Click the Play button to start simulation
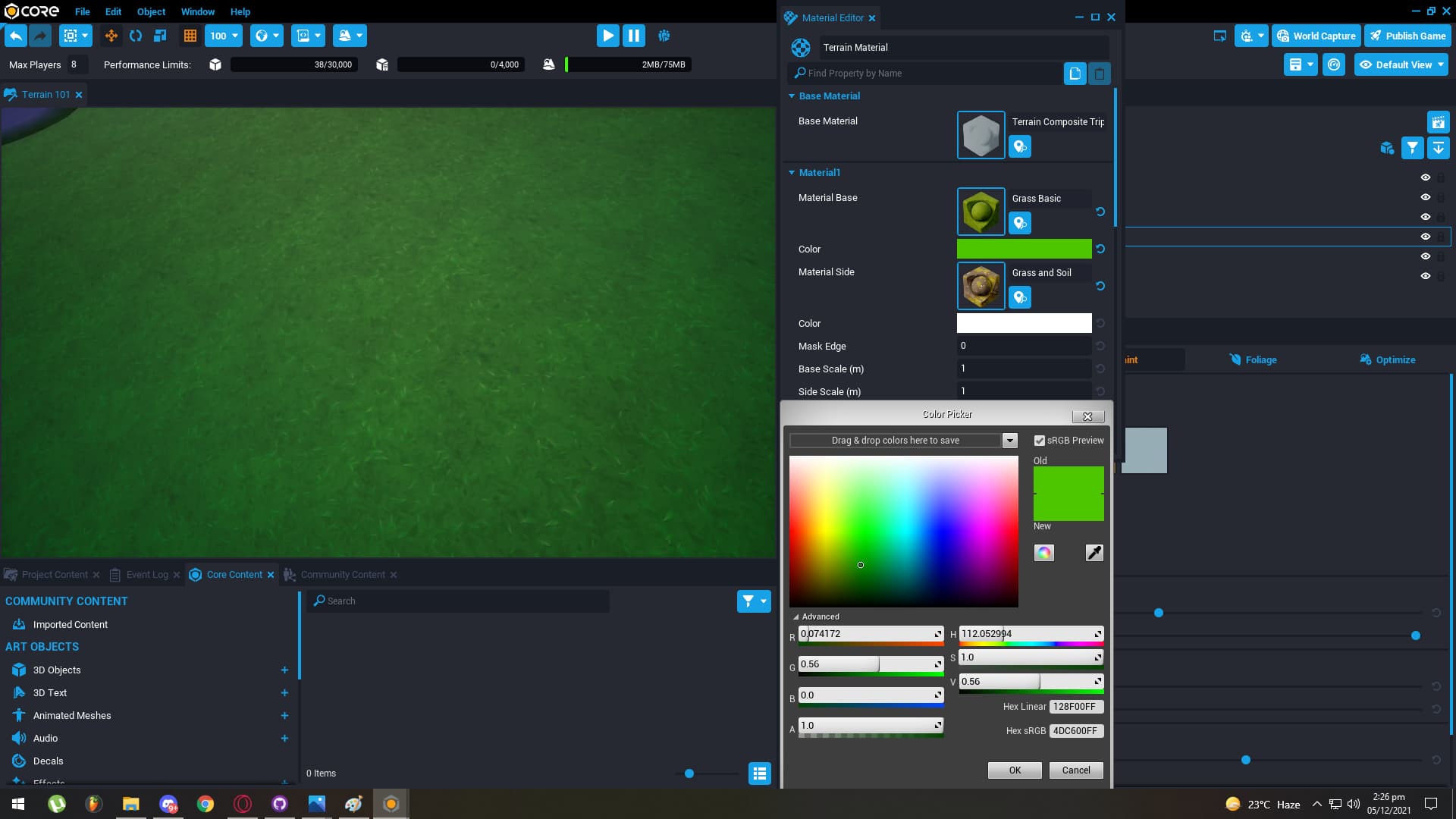1456x819 pixels. [x=608, y=35]
